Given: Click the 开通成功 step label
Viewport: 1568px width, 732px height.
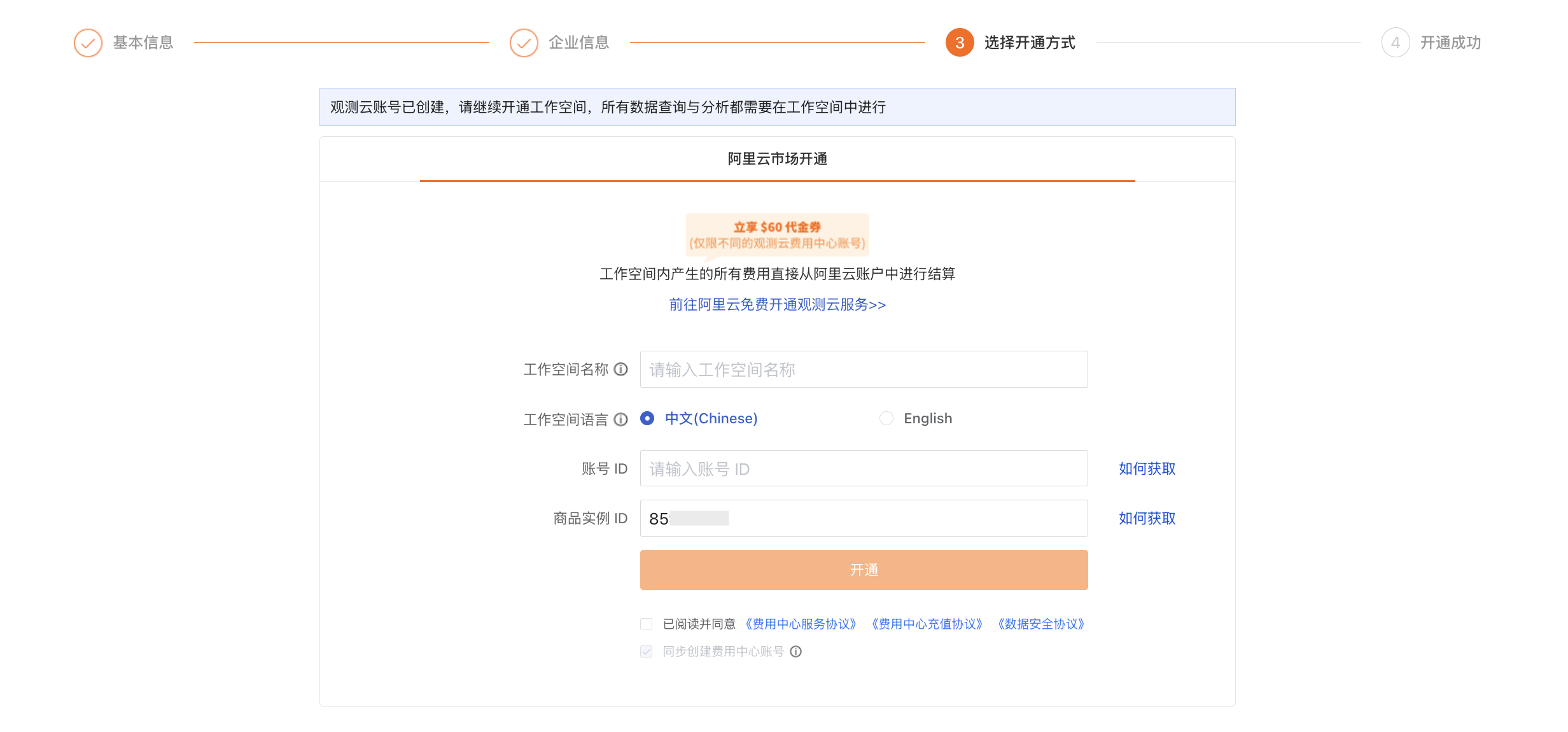Looking at the screenshot, I should click(x=1451, y=43).
